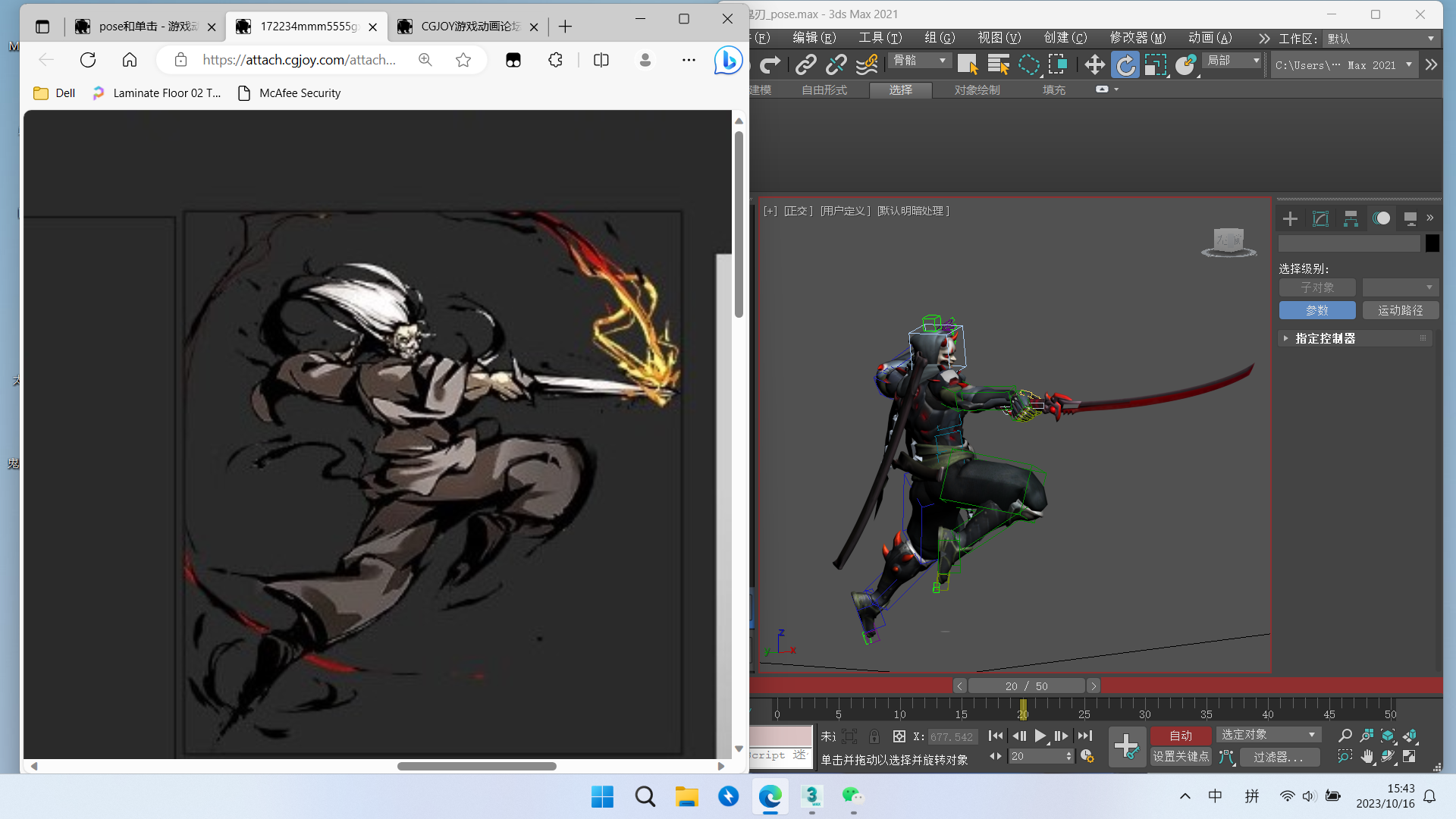1456x819 pixels.
Task: Open the Display command panel tab
Action: coord(1410,219)
